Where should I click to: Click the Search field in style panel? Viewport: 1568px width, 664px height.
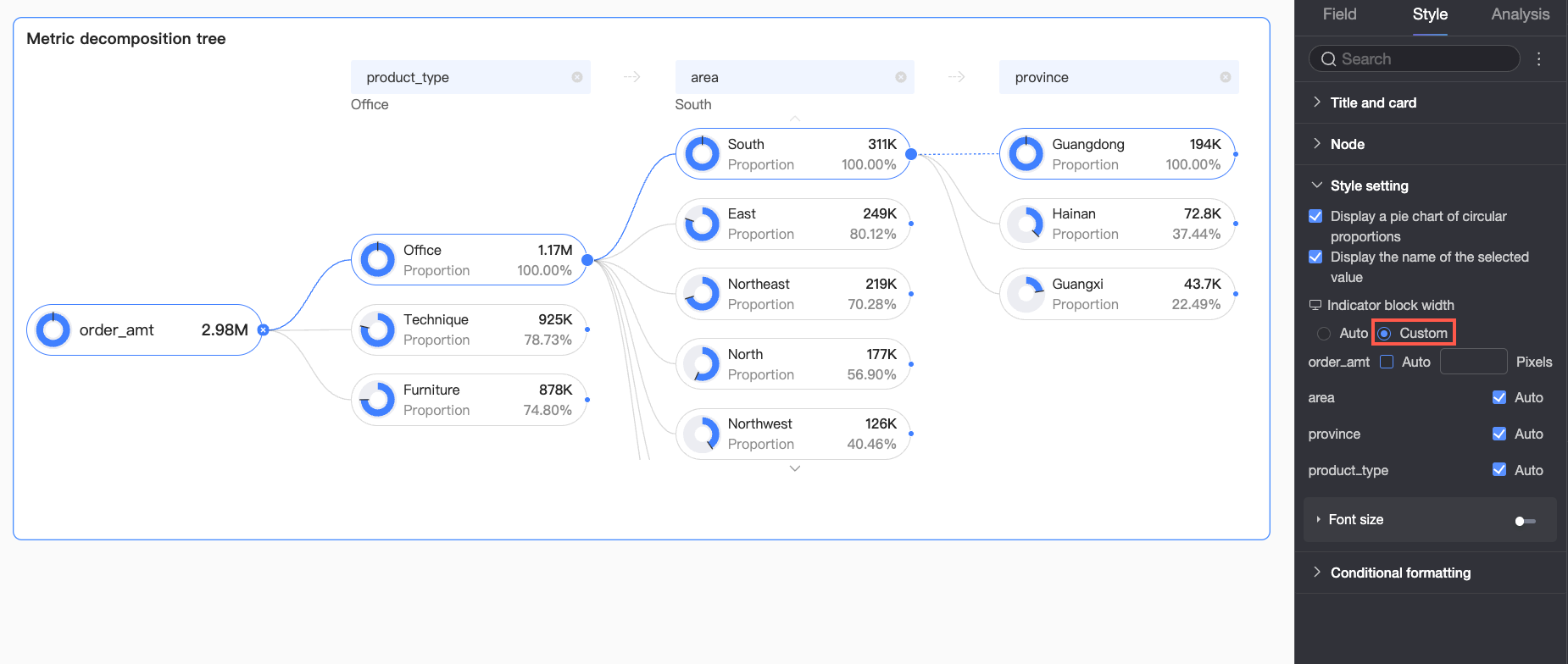point(1415,59)
